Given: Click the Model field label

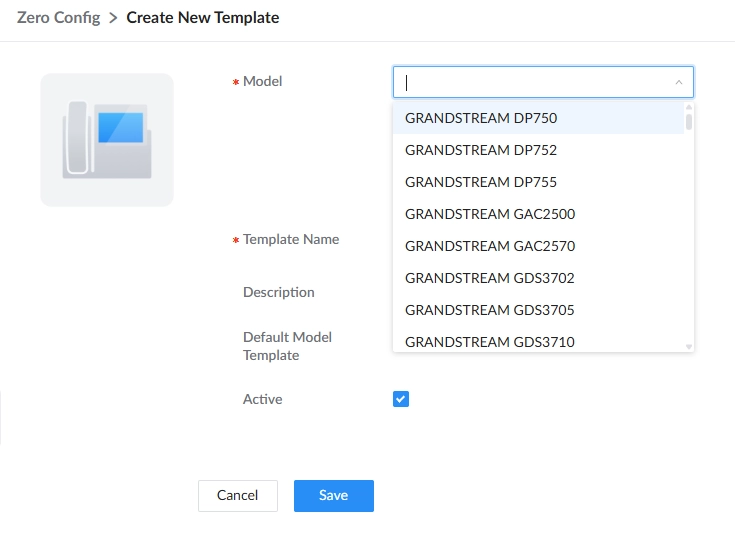Looking at the screenshot, I should [x=262, y=82].
